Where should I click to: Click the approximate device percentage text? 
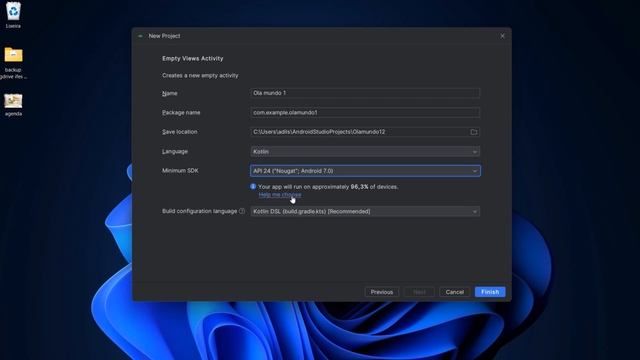pyautogui.click(x=328, y=187)
